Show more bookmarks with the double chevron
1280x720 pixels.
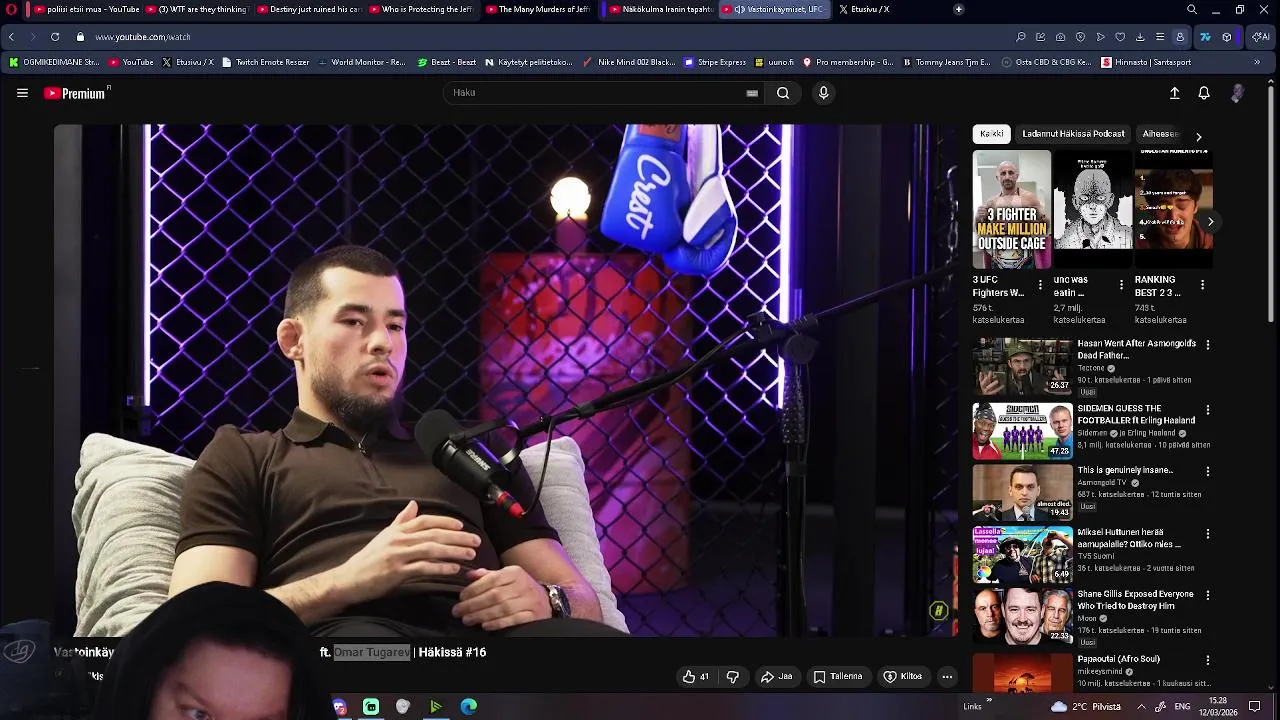pos(1257,62)
